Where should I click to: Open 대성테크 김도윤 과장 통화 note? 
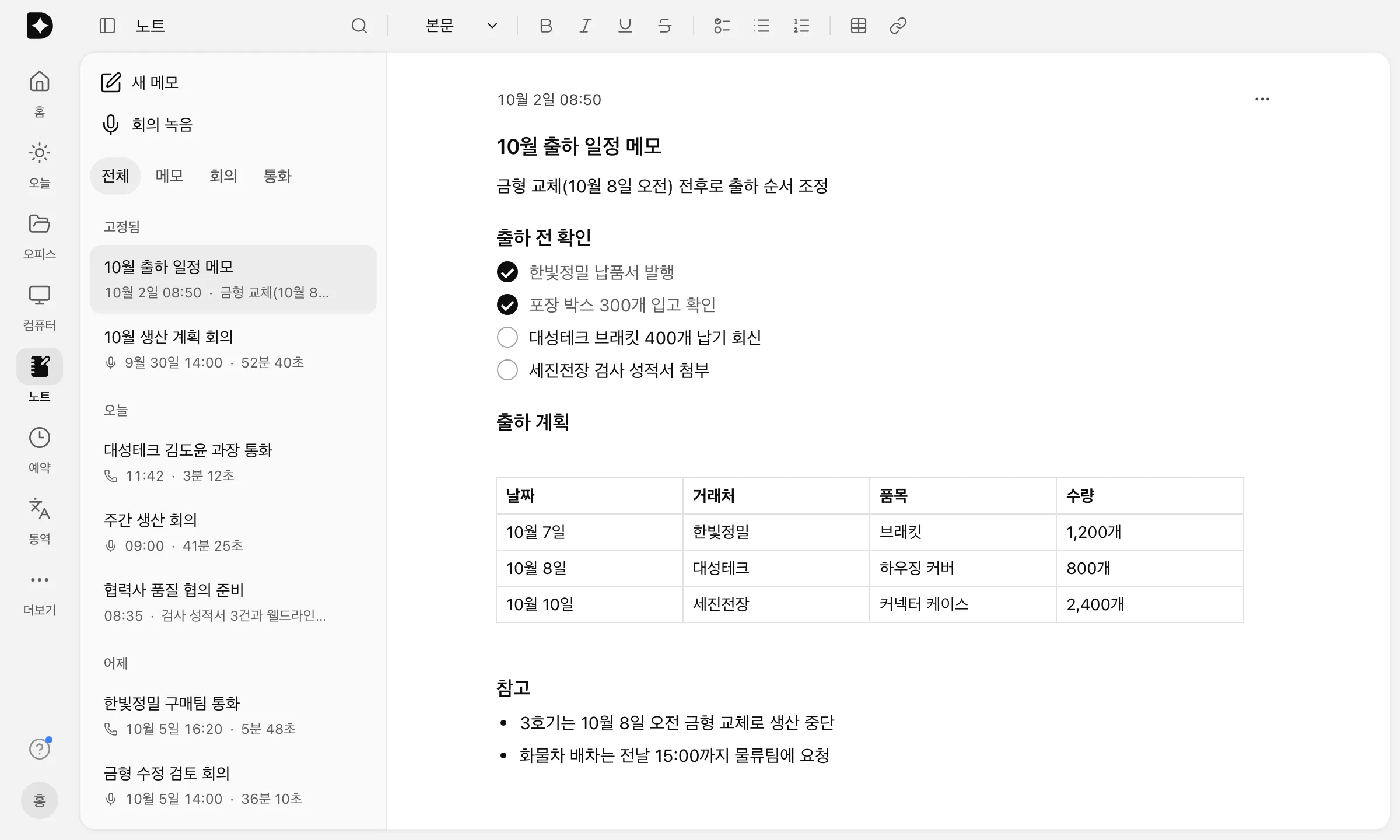233,462
